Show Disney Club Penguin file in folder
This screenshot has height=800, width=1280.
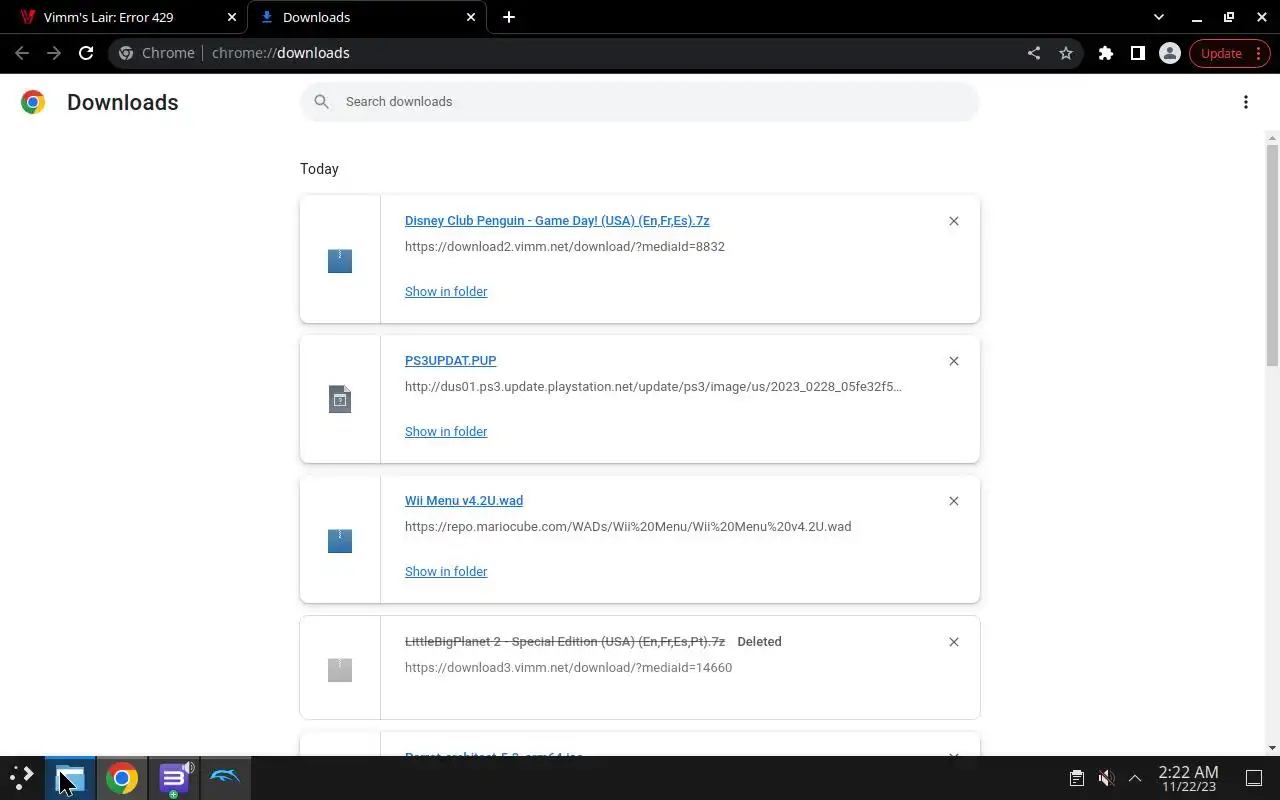[446, 291]
